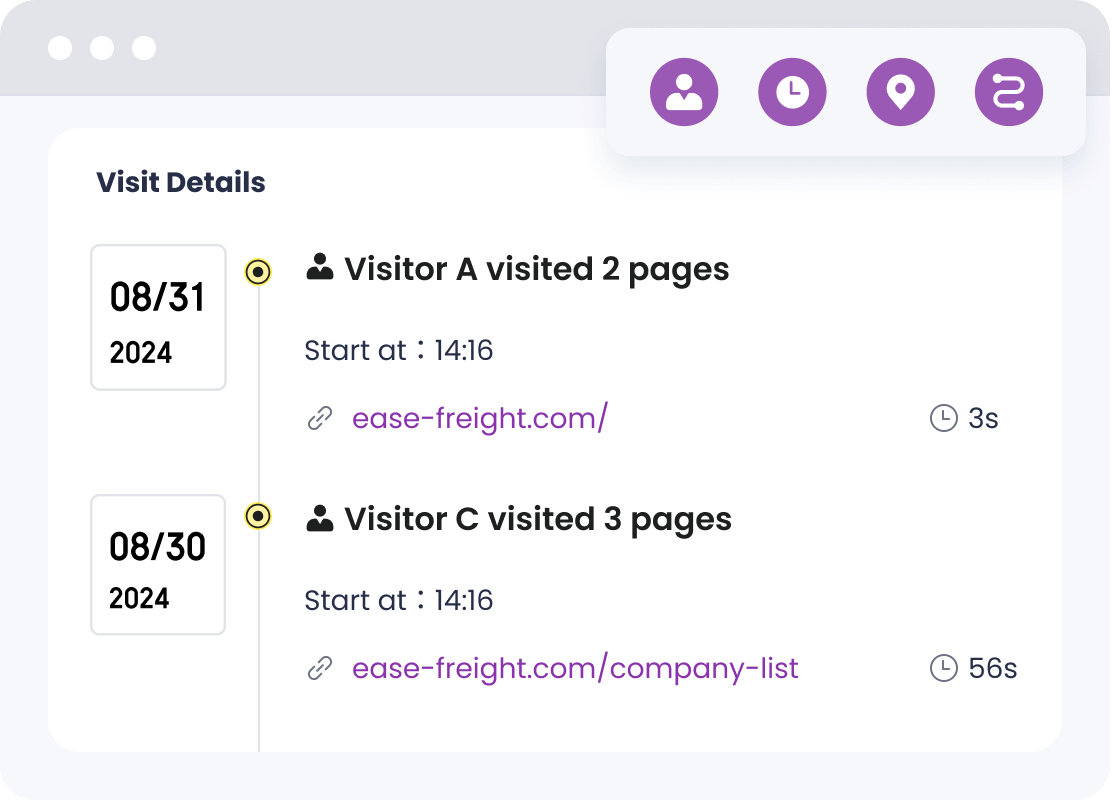Image resolution: width=1118 pixels, height=800 pixels.
Task: Click chain icon next to company-list URL
Action: (319, 669)
